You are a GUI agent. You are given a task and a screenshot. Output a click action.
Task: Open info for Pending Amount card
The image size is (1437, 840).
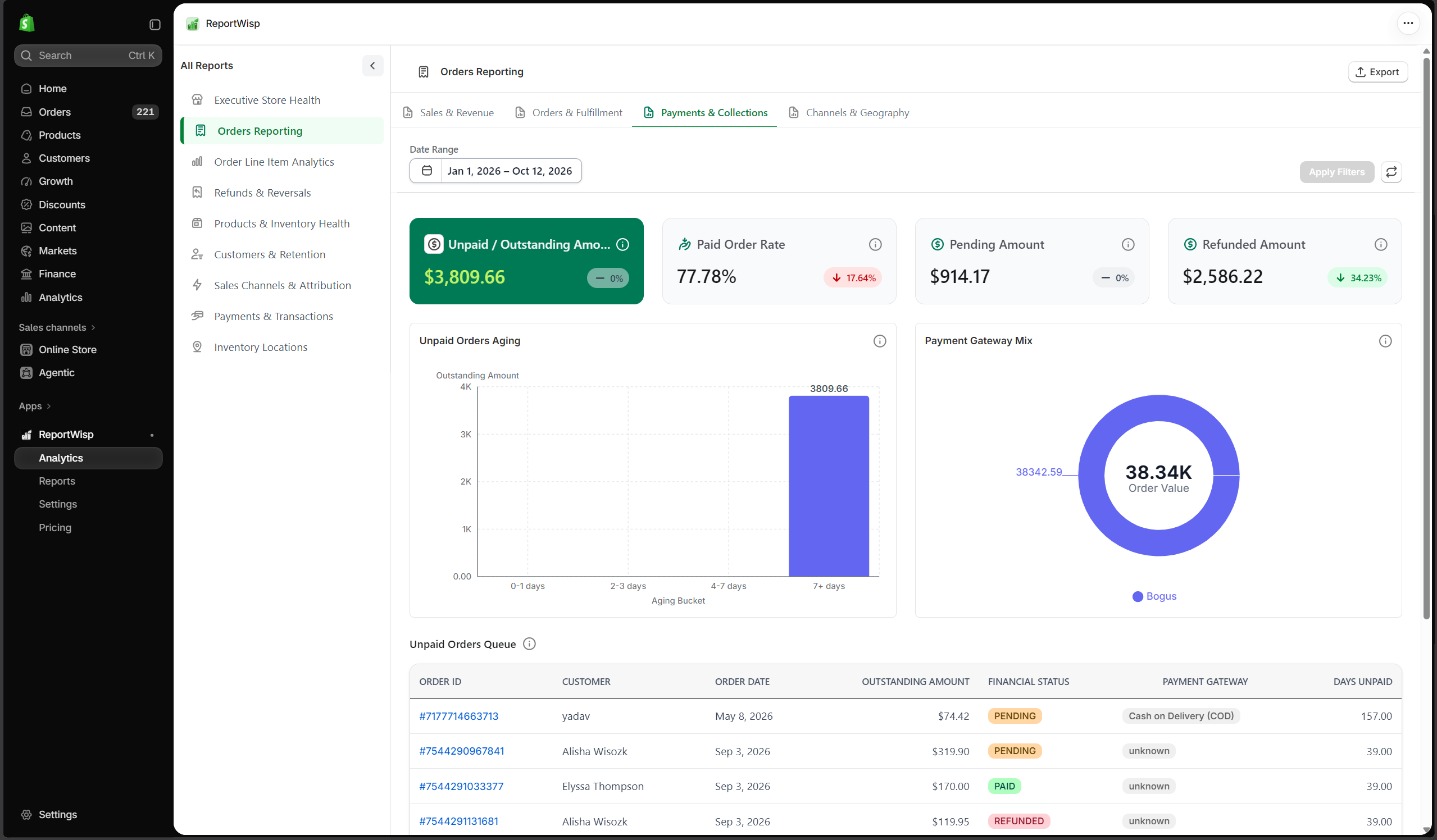point(1127,244)
